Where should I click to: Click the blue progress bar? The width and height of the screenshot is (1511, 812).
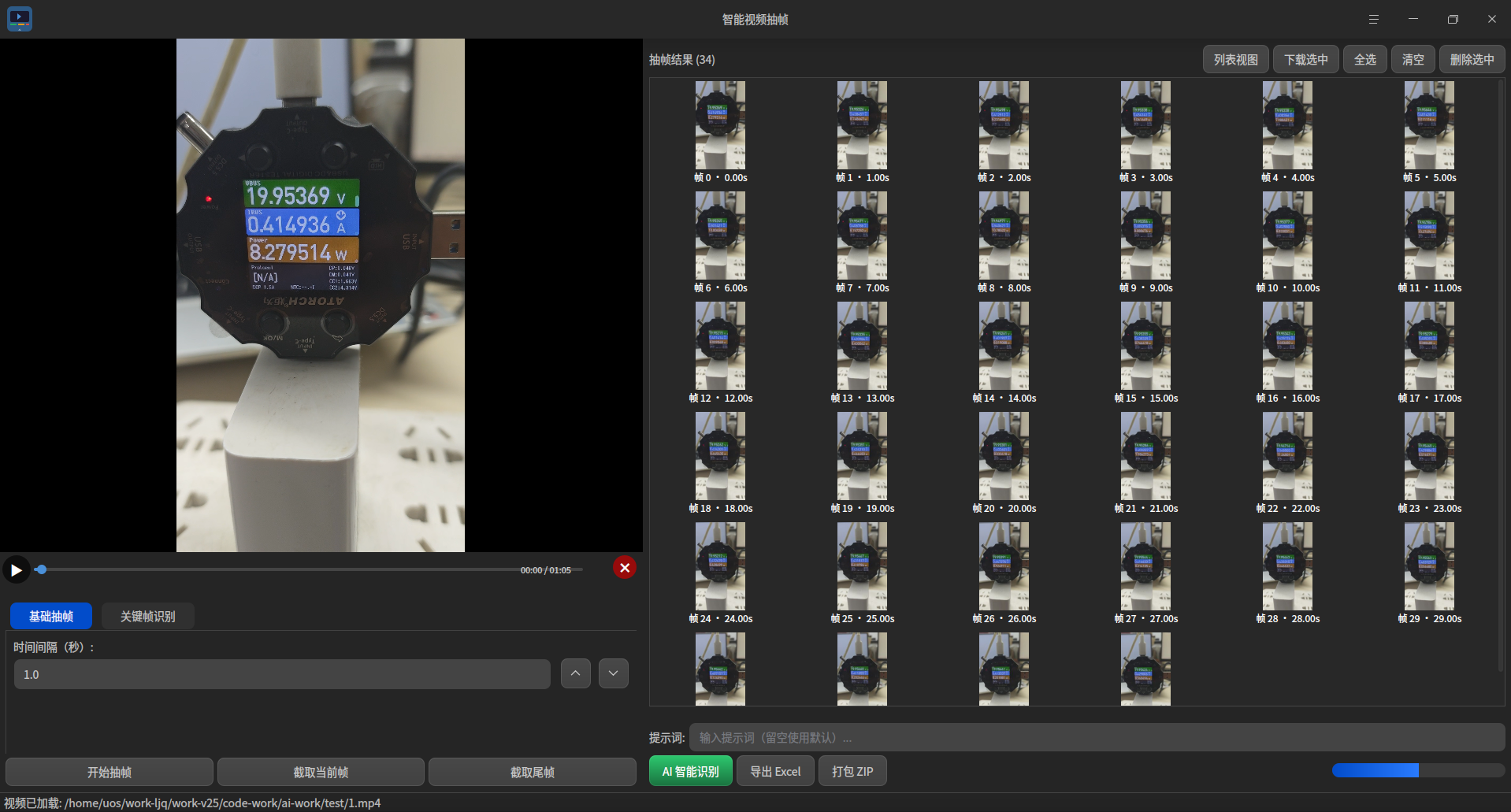point(1418,770)
